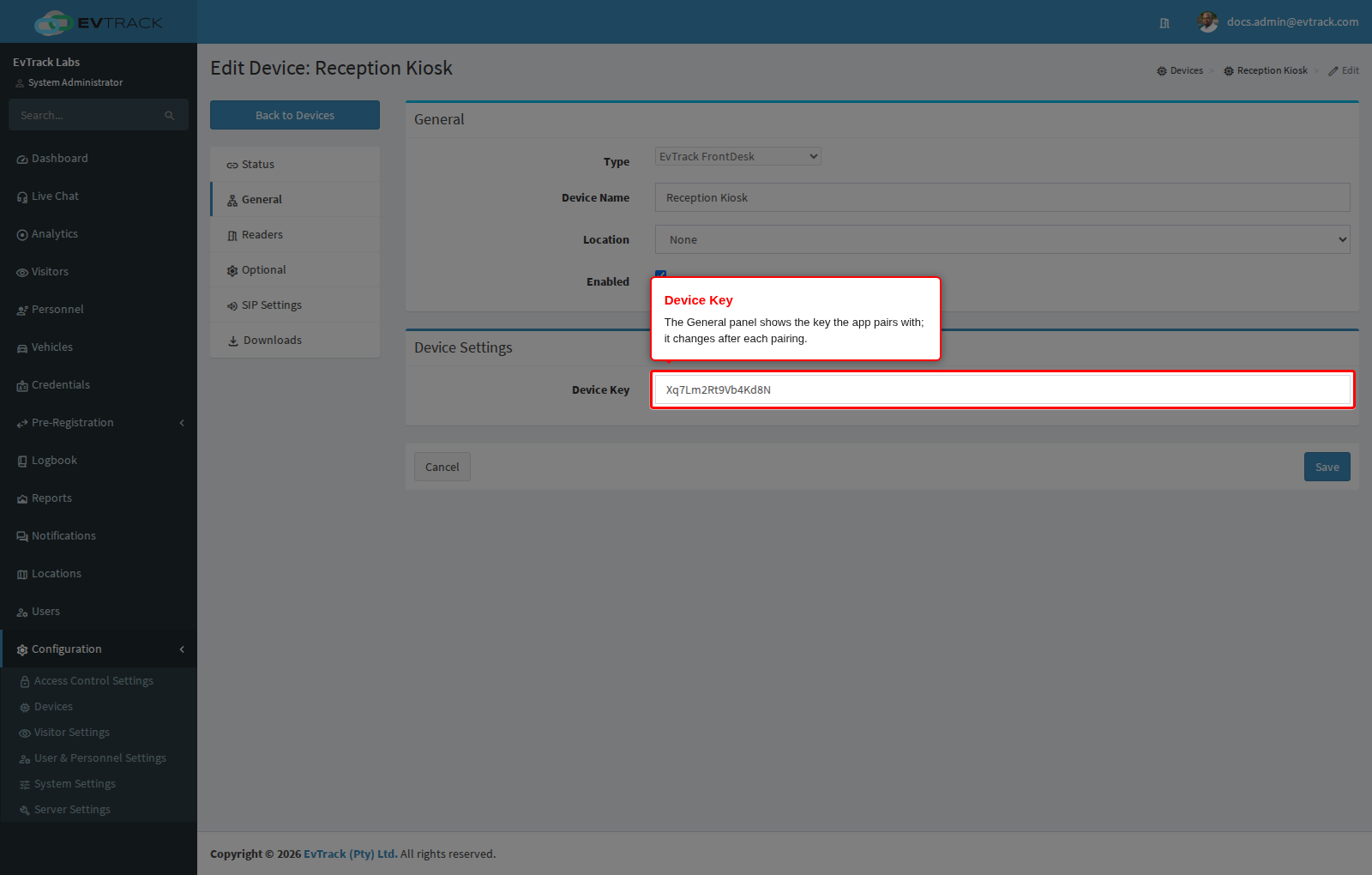
Task: Click the search magnifier icon in sidebar
Action: (x=170, y=116)
